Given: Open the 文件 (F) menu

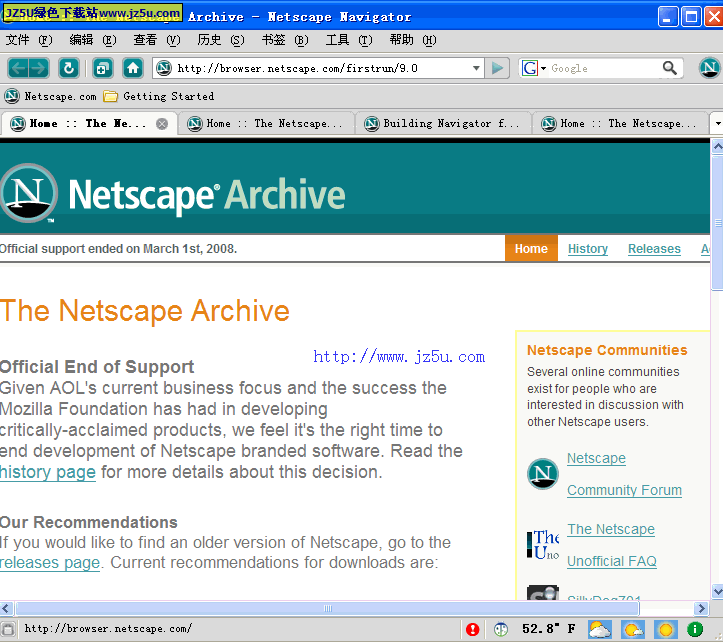Looking at the screenshot, I should coord(29,40).
